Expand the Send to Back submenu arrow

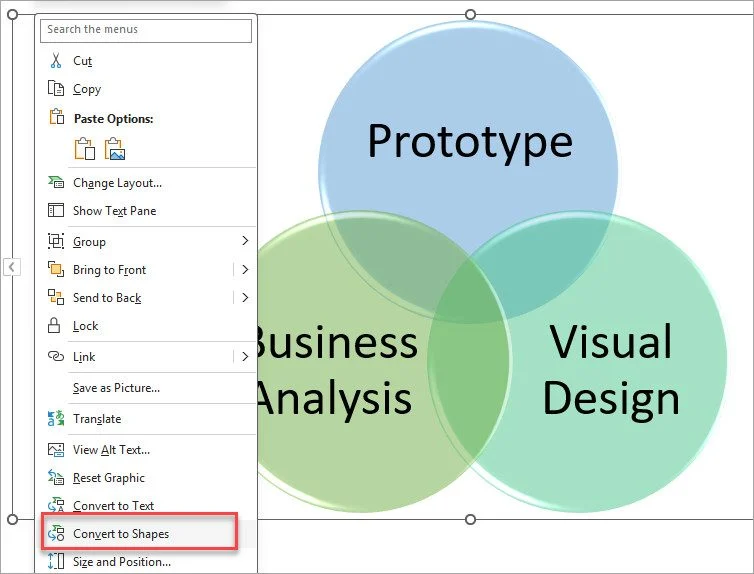245,298
